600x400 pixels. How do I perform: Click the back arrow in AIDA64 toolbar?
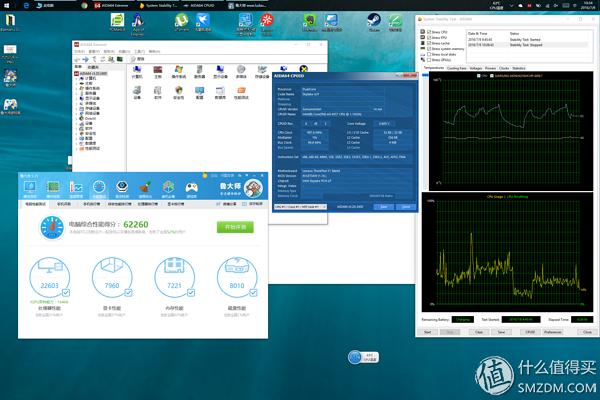tap(78, 59)
